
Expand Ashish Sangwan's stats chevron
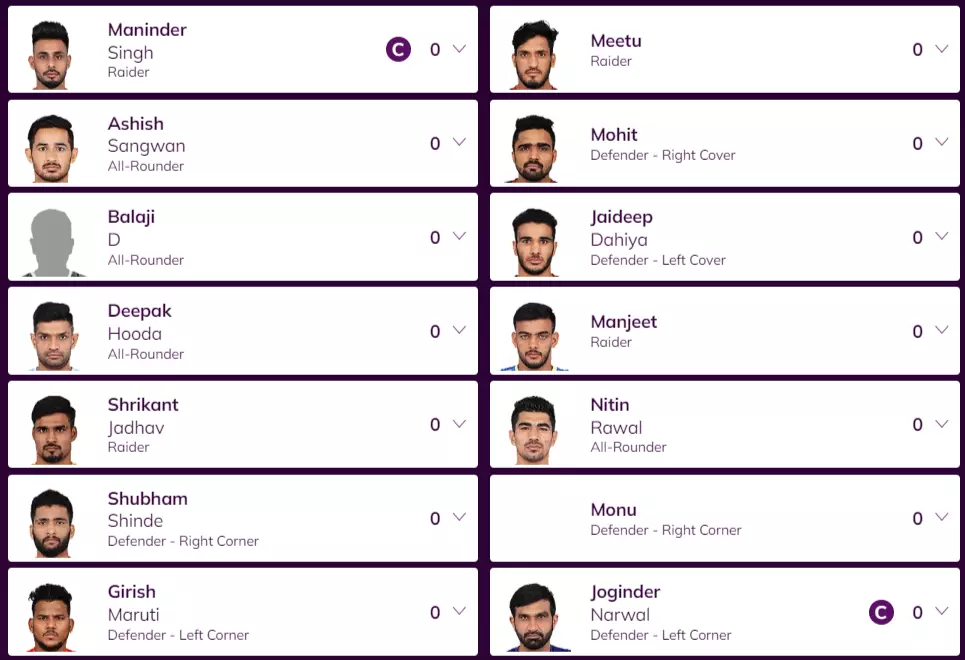tap(459, 143)
